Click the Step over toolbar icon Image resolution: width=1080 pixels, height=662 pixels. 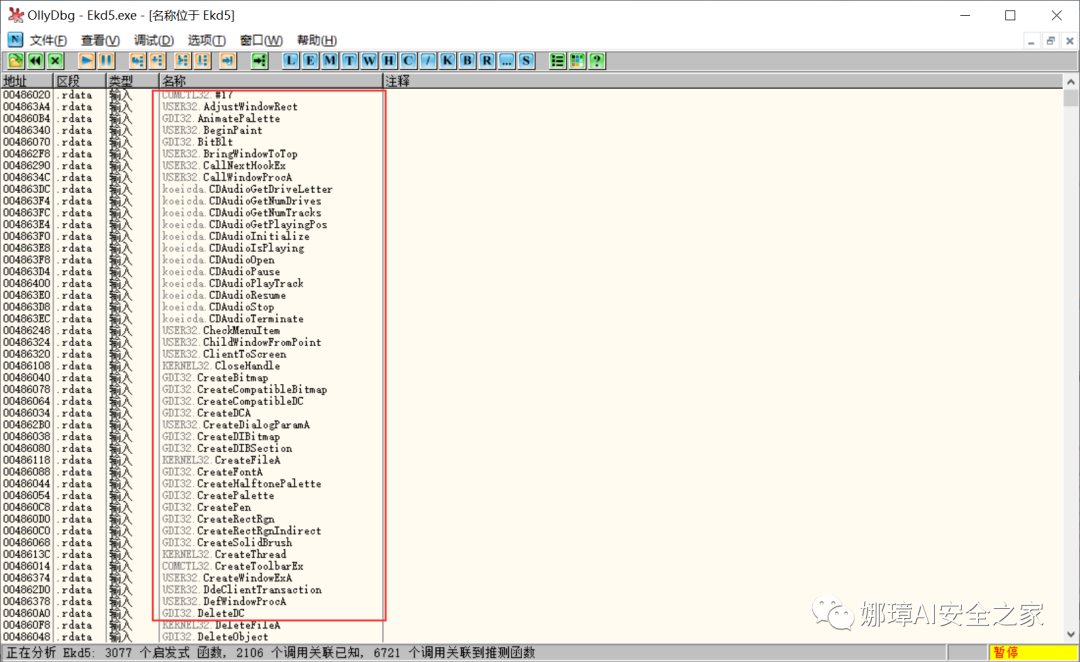tap(157, 61)
